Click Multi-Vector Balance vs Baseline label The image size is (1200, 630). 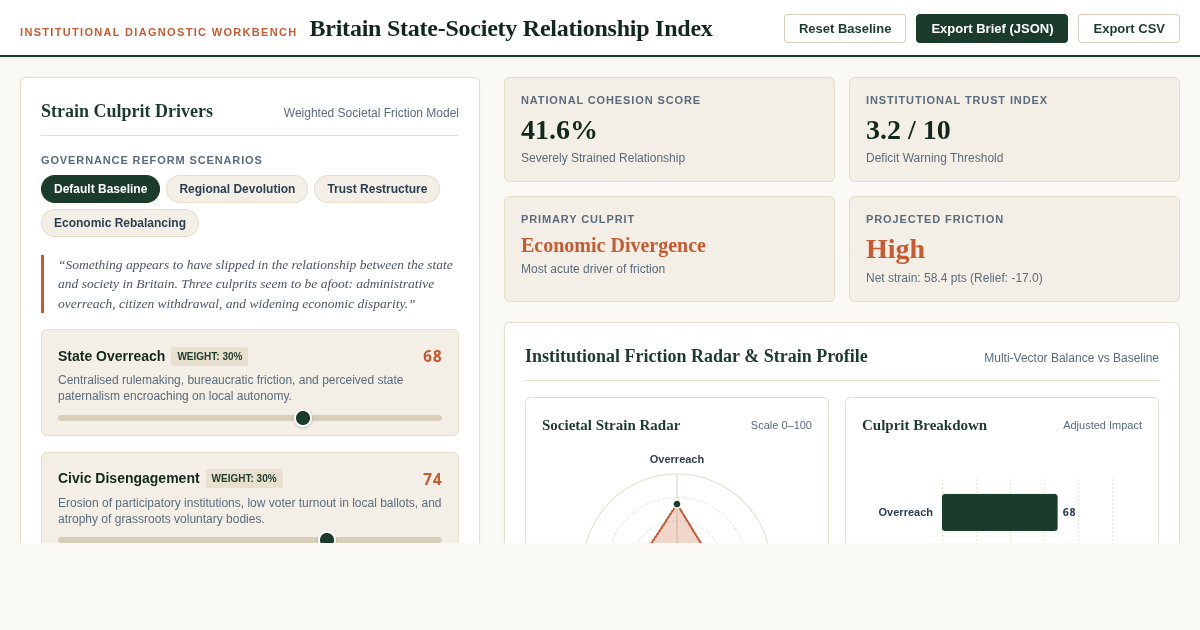click(1071, 358)
